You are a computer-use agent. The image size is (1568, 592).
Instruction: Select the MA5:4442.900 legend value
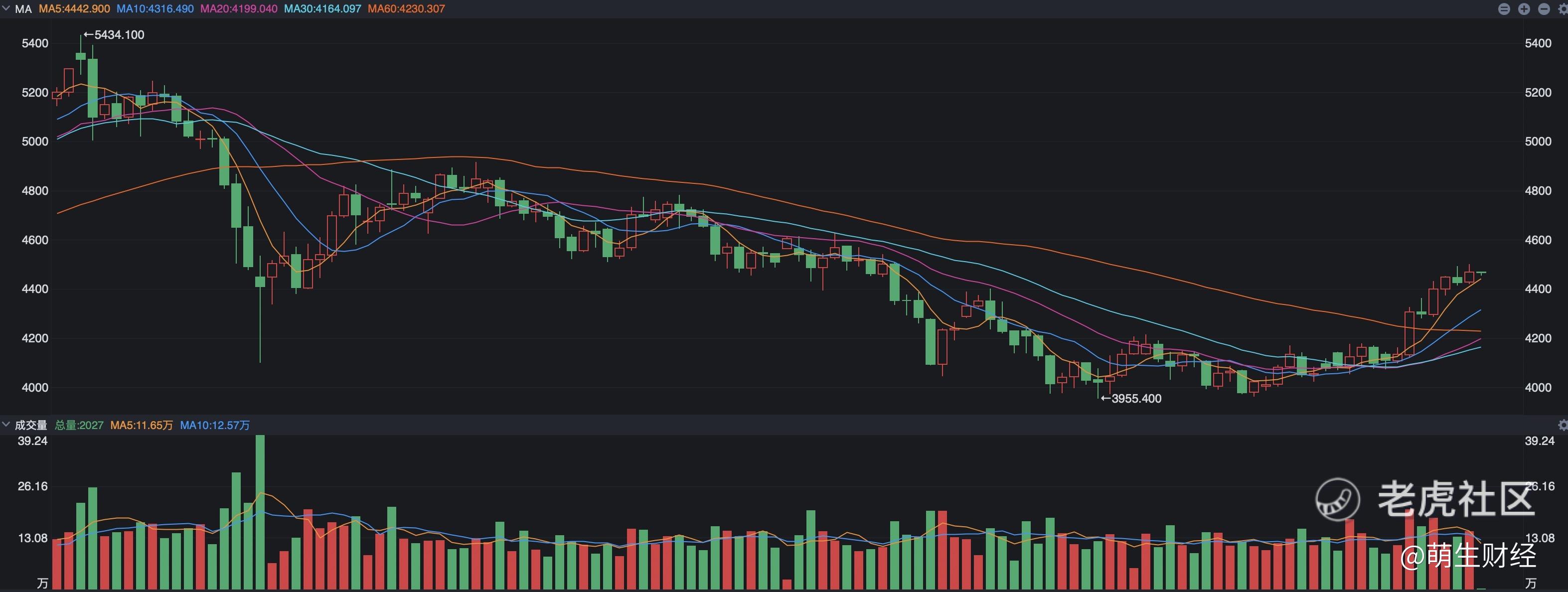pyautogui.click(x=74, y=9)
